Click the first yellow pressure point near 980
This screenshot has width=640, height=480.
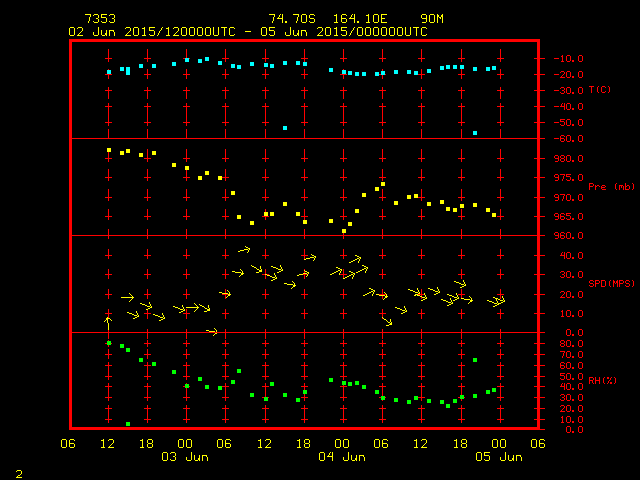[x=109, y=150]
